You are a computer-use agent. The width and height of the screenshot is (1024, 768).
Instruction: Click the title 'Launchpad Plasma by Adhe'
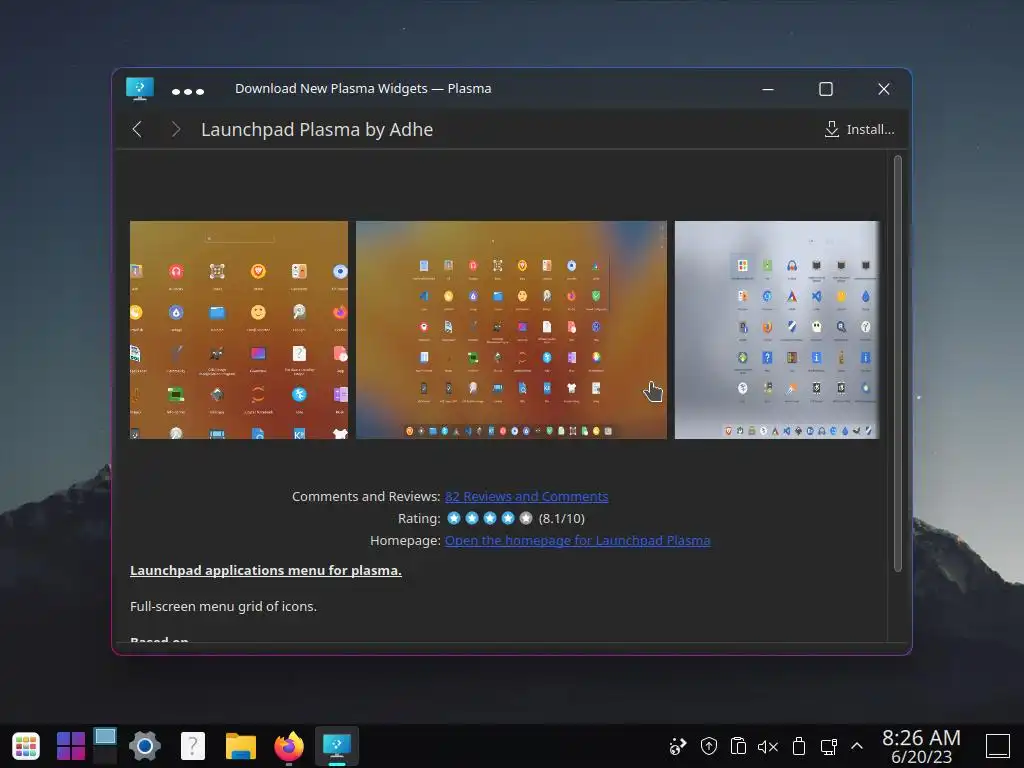[x=317, y=129]
